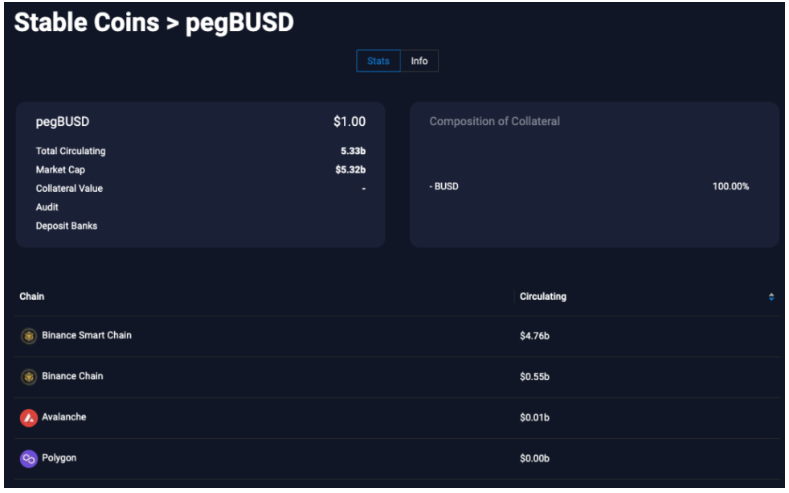This screenshot has width=789, height=493.
Task: Click the purple Polygon logo icon
Action: pyautogui.click(x=29, y=459)
